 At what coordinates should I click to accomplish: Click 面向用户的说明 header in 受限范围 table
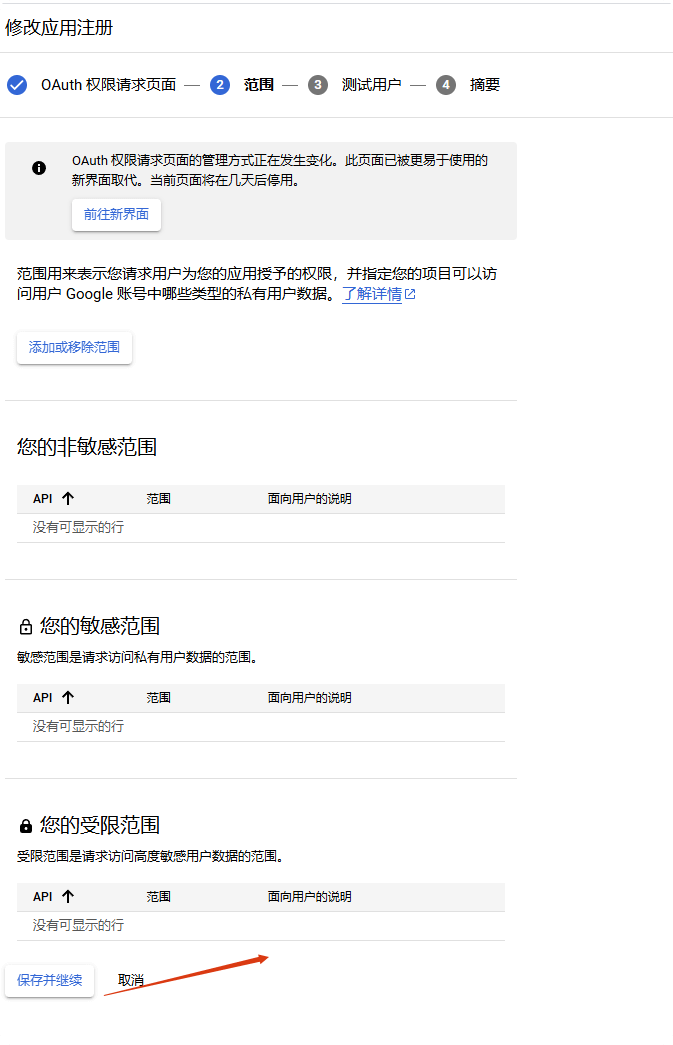[x=309, y=896]
